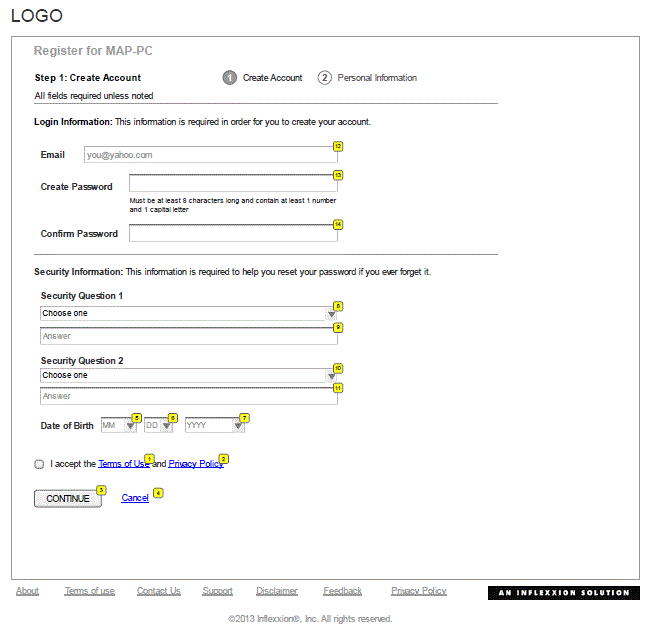The width and height of the screenshot is (658, 633).
Task: Click the LOGO in the header
Action: (x=37, y=16)
